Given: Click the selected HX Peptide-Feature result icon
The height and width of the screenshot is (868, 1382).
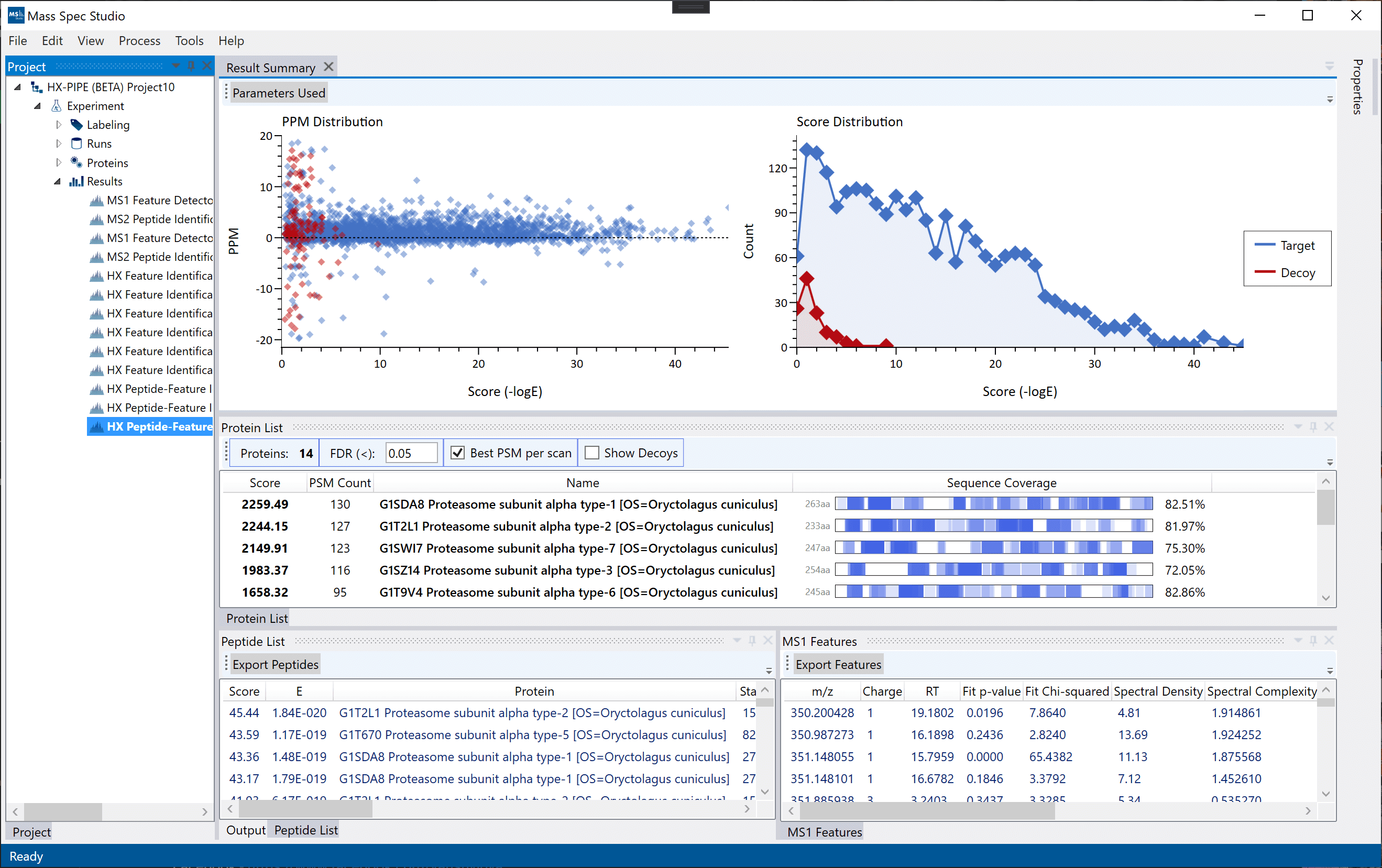Looking at the screenshot, I should coord(96,427).
